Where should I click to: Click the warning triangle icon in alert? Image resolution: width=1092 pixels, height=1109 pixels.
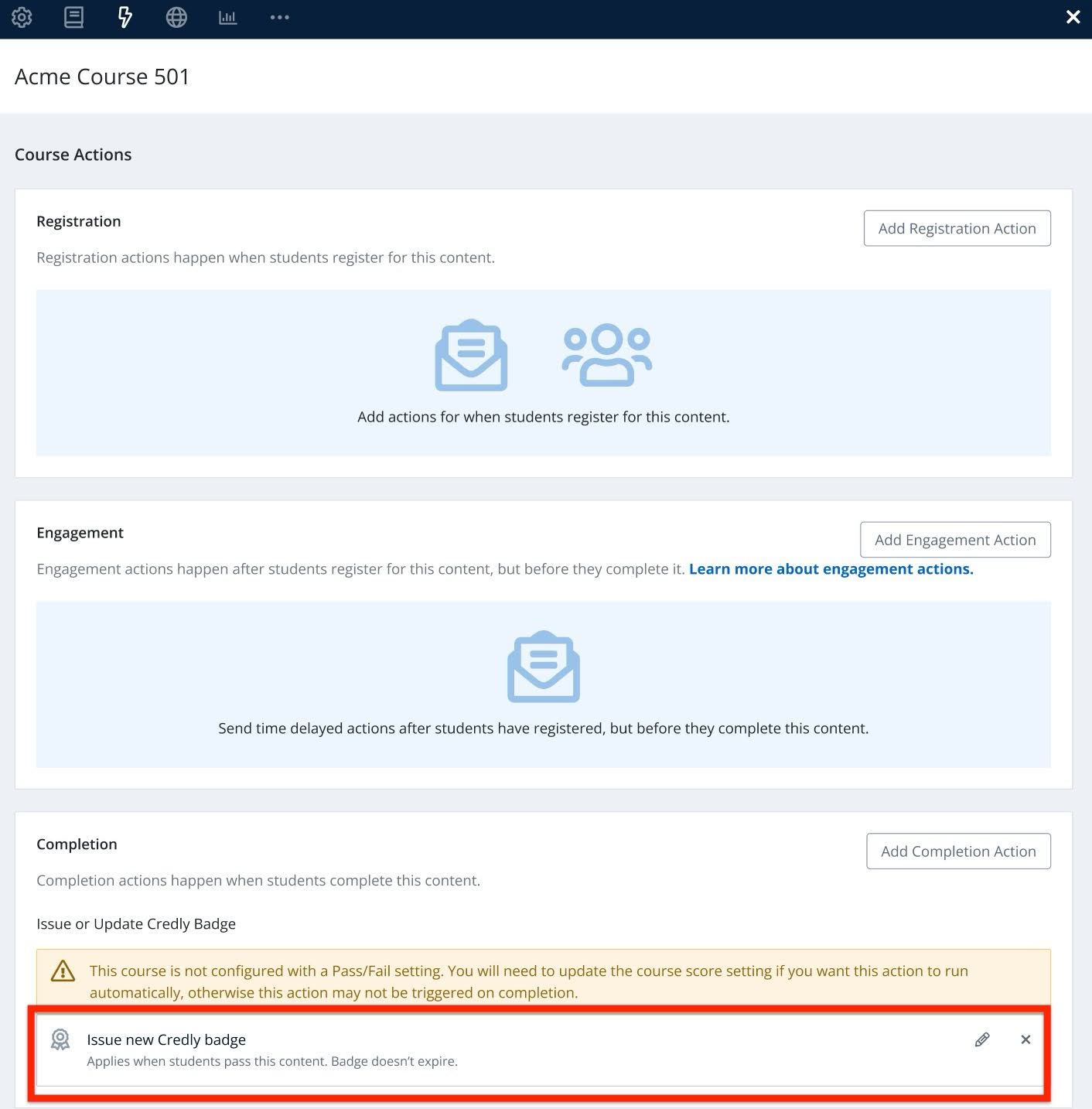pyautogui.click(x=63, y=971)
